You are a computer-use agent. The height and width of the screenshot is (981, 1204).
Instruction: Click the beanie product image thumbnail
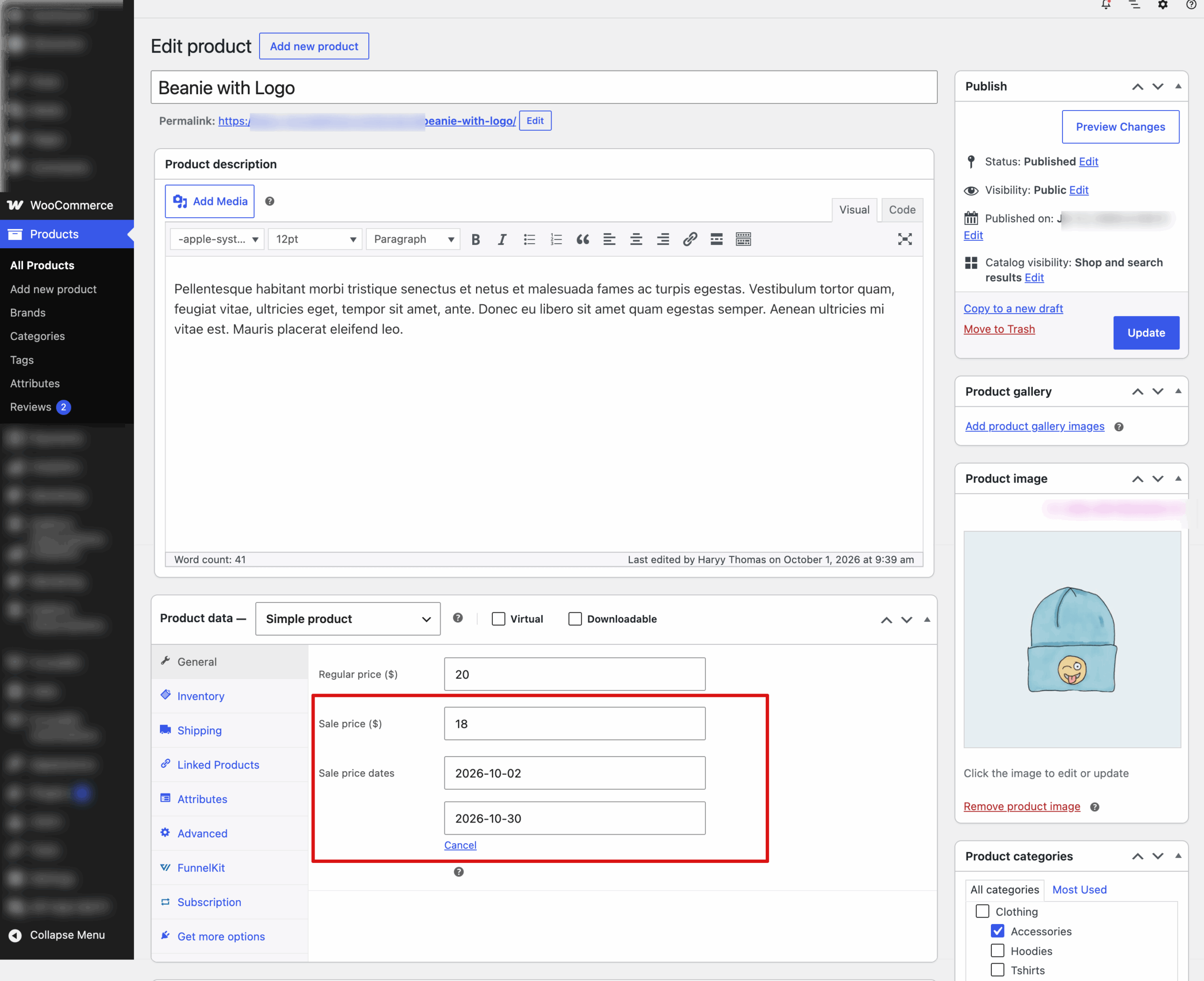tap(1072, 640)
